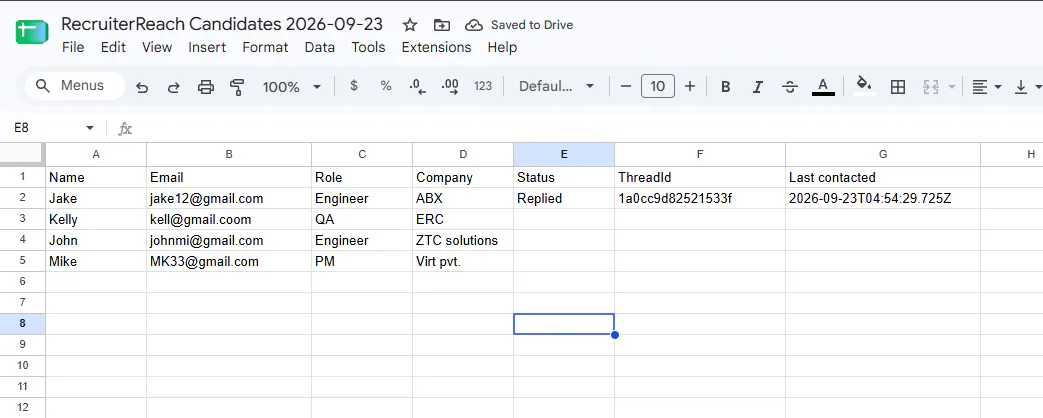The width and height of the screenshot is (1043, 418).
Task: Open the File menu
Action: pos(73,47)
